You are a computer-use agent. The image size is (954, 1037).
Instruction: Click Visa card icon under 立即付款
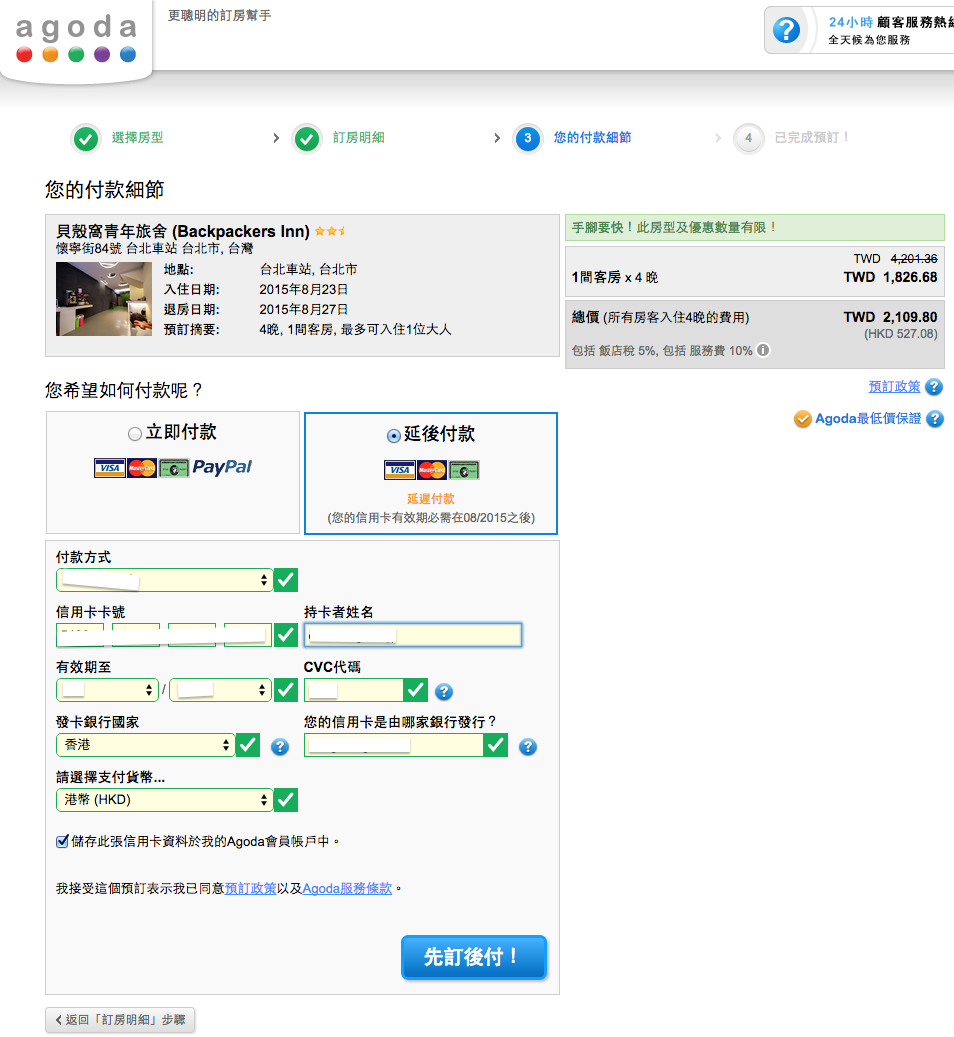(x=109, y=468)
